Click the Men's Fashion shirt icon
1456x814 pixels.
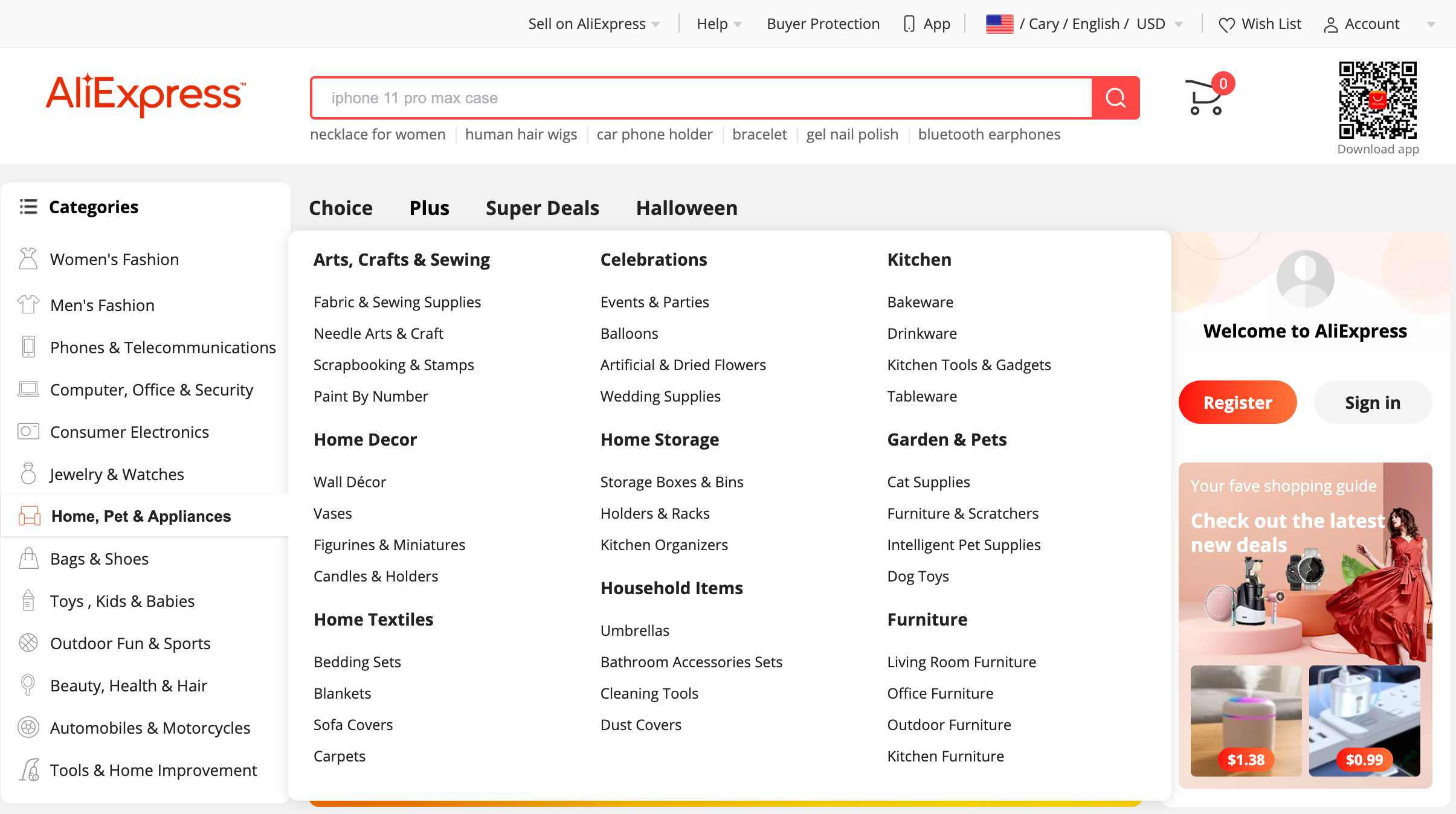(28, 304)
